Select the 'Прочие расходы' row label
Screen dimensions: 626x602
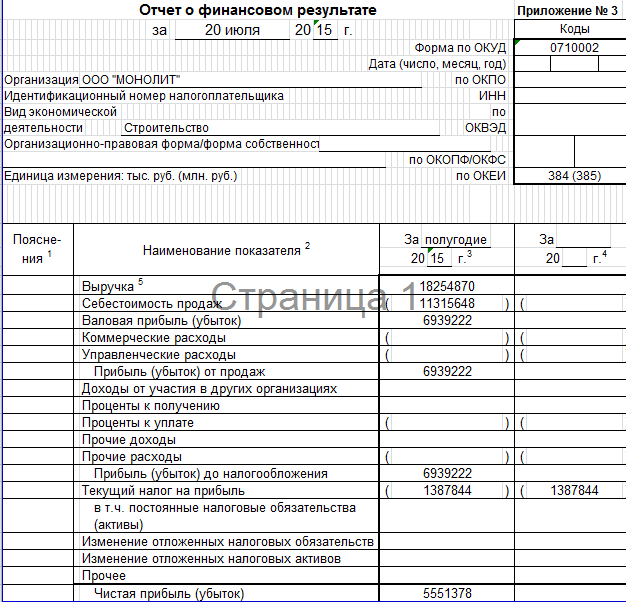click(132, 457)
